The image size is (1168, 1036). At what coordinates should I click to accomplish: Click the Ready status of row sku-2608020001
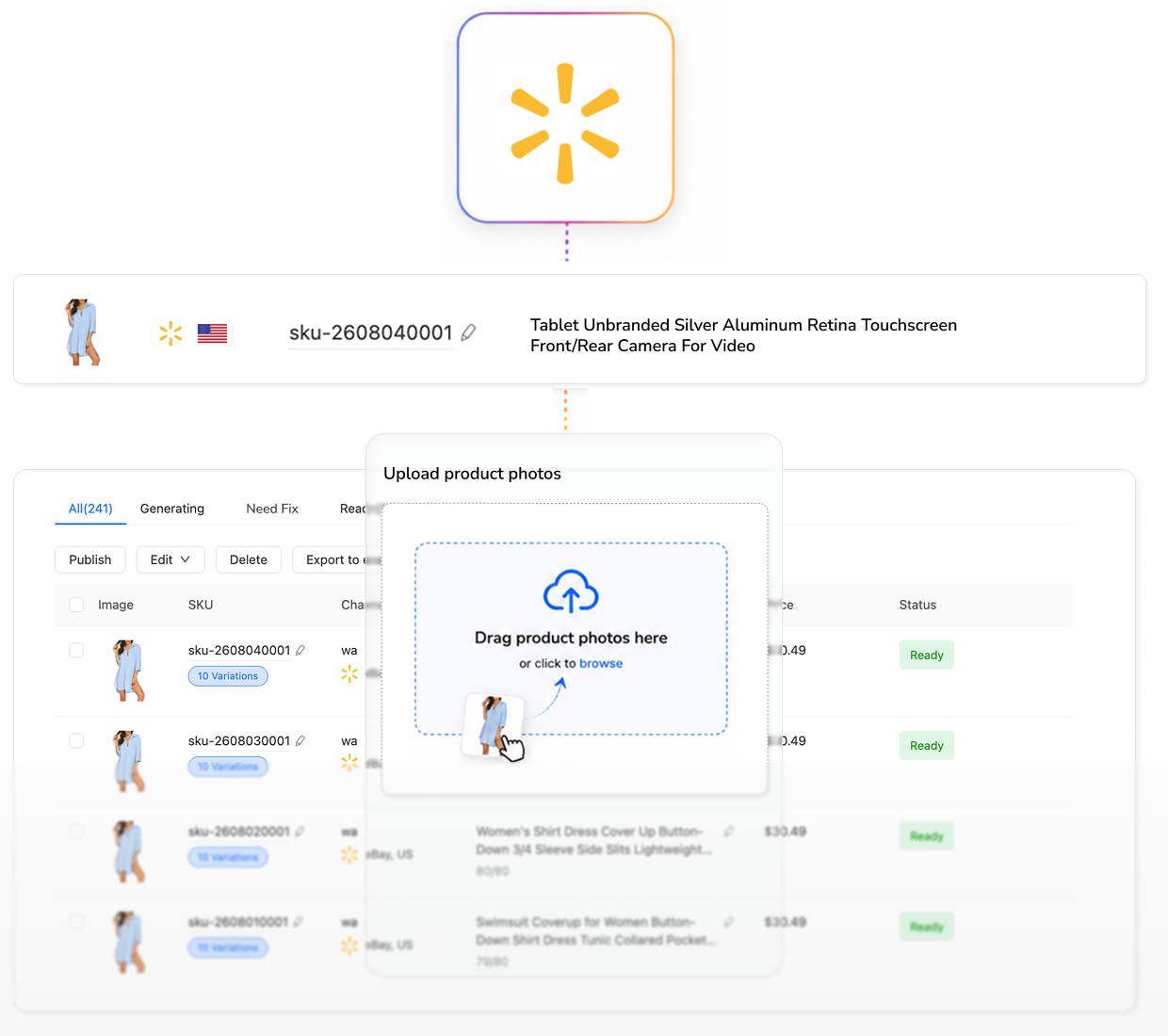click(x=927, y=836)
